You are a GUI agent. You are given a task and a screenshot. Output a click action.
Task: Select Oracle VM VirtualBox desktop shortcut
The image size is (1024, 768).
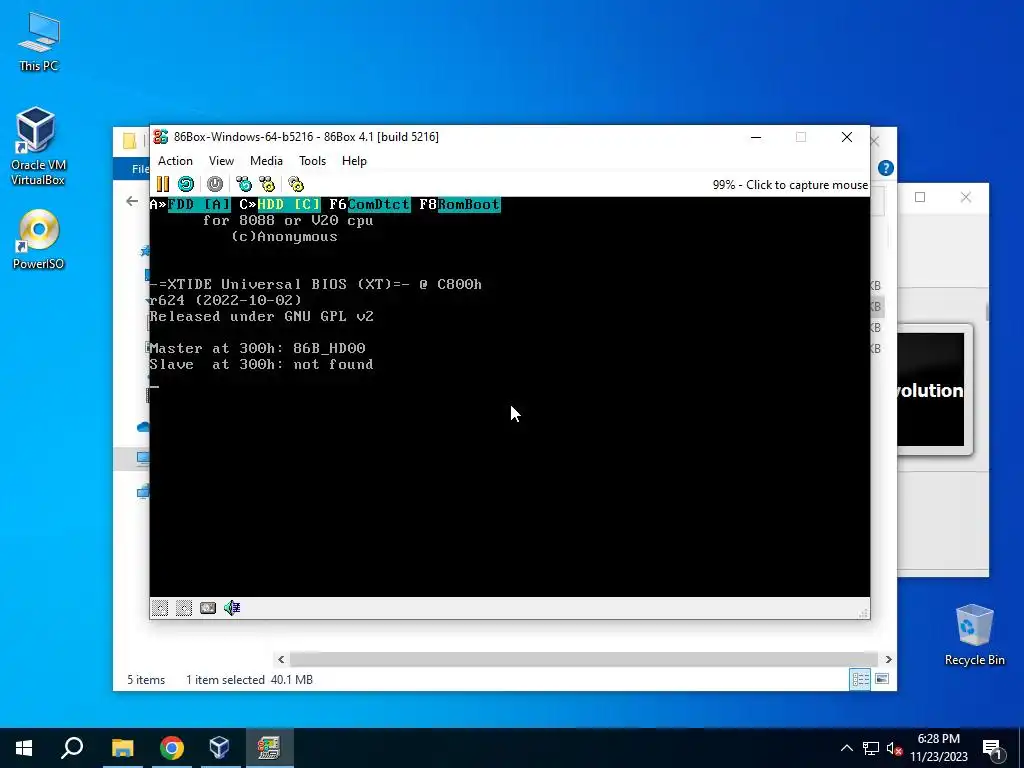coord(37,146)
